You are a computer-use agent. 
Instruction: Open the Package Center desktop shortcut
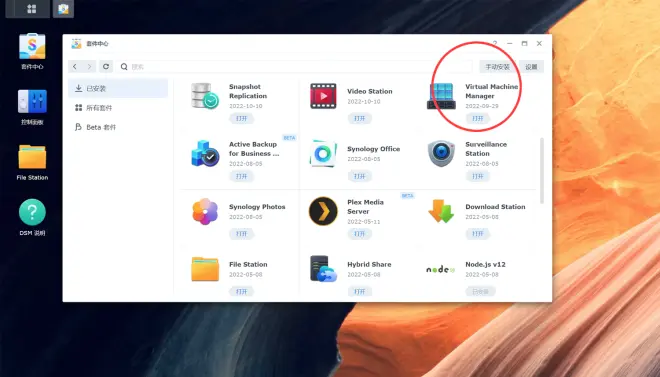[x=32, y=46]
